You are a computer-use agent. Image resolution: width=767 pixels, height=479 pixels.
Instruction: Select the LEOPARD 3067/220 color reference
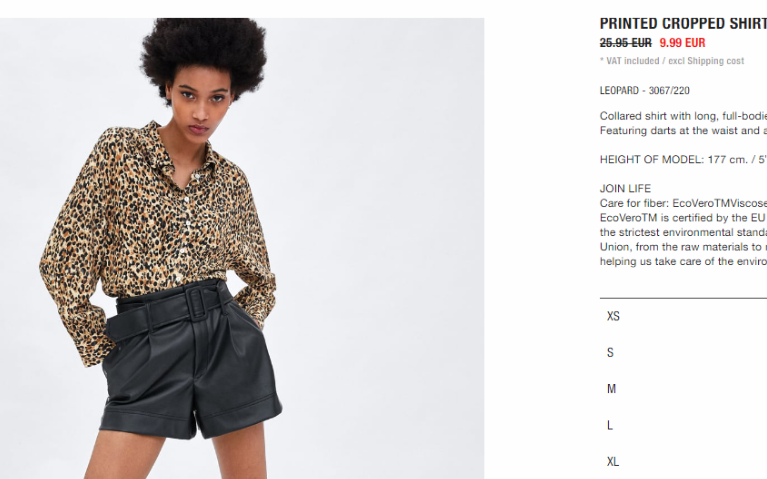[645, 91]
